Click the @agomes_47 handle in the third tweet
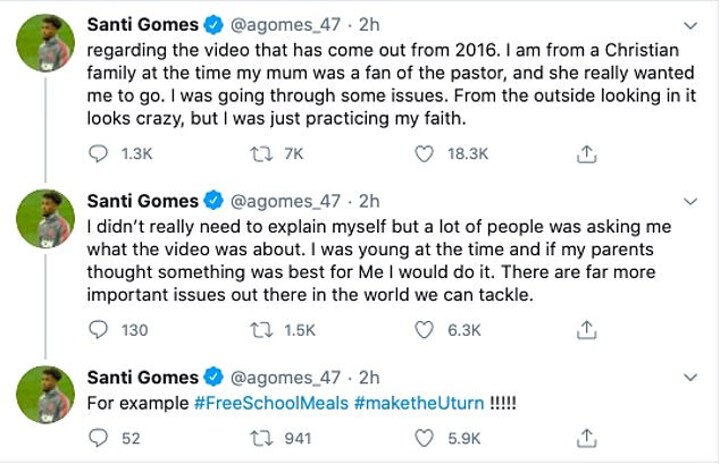This screenshot has height=464, width=720. [x=288, y=377]
